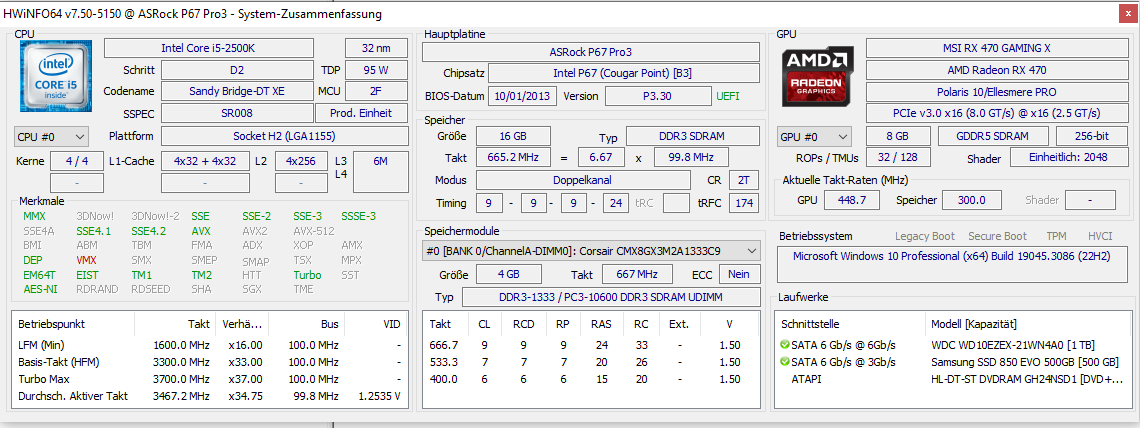Click the SSE4.2 feature label
The width and height of the screenshot is (1140, 428).
(149, 231)
